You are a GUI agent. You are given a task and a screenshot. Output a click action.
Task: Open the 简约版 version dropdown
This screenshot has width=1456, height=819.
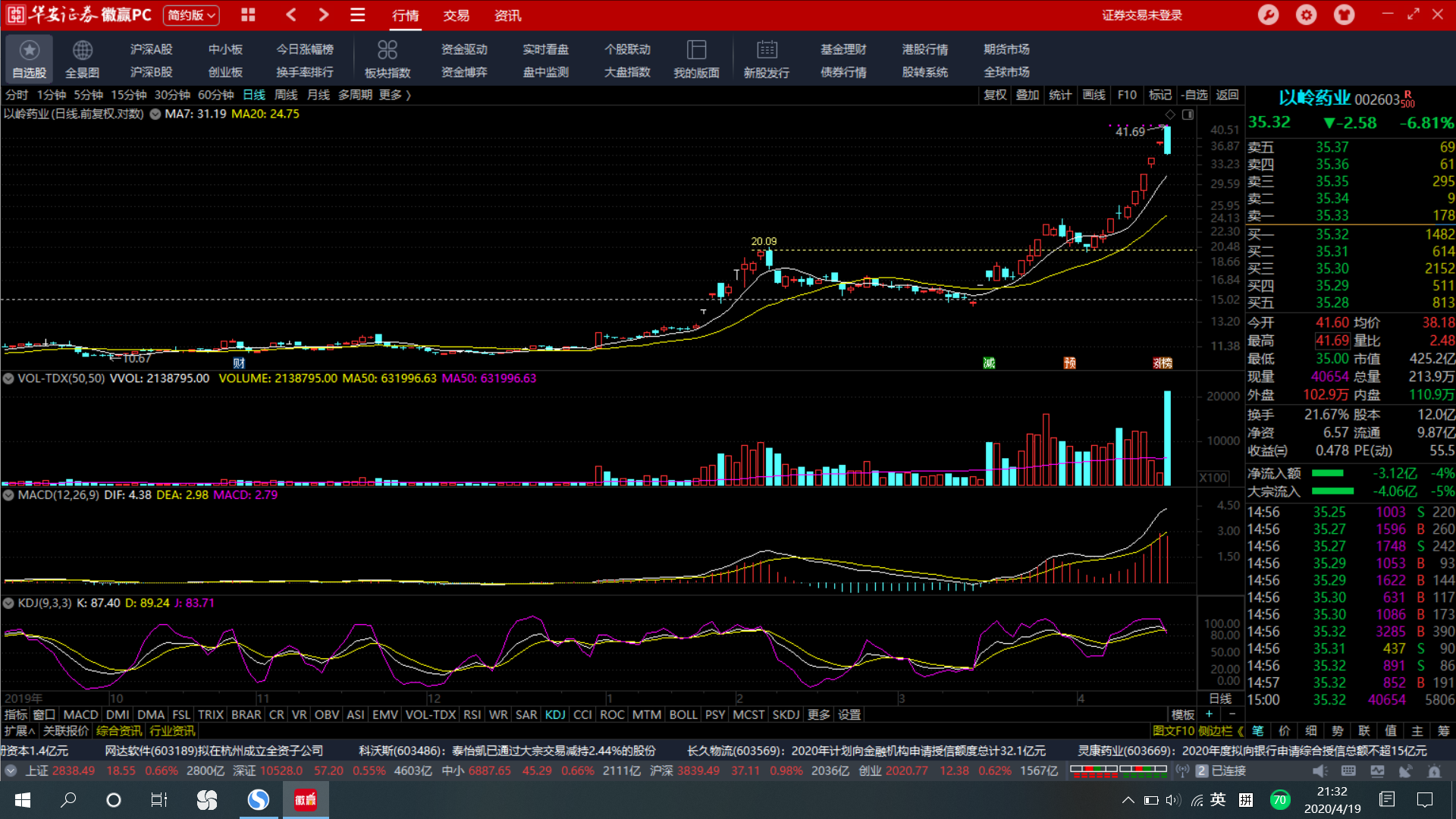[x=191, y=15]
